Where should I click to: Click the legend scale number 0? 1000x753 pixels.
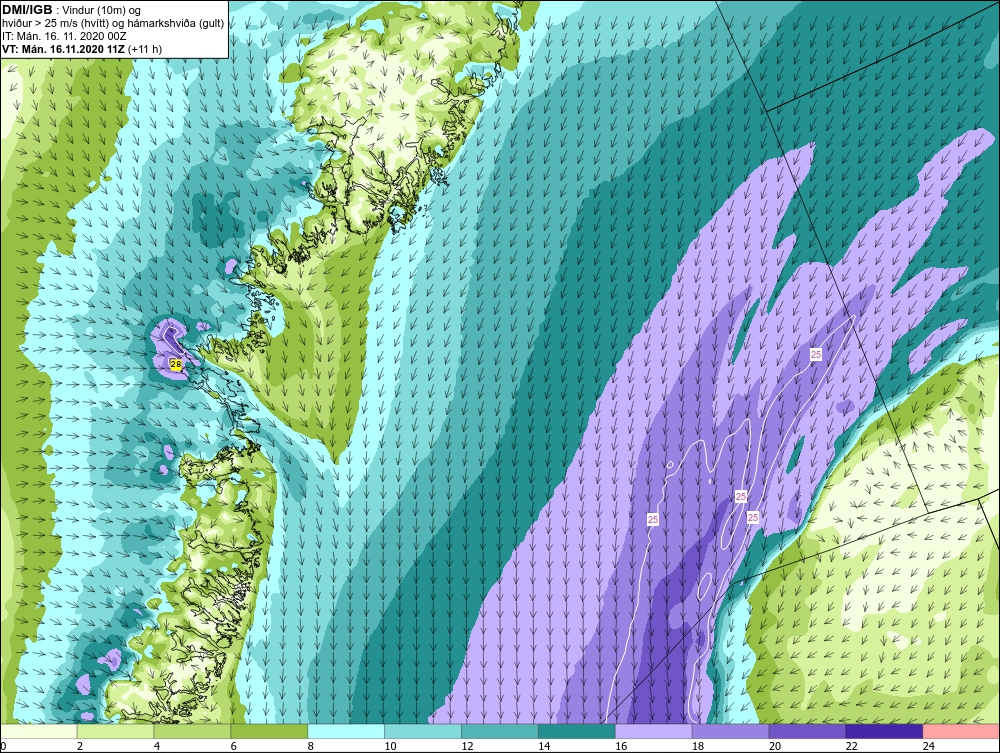[3, 746]
